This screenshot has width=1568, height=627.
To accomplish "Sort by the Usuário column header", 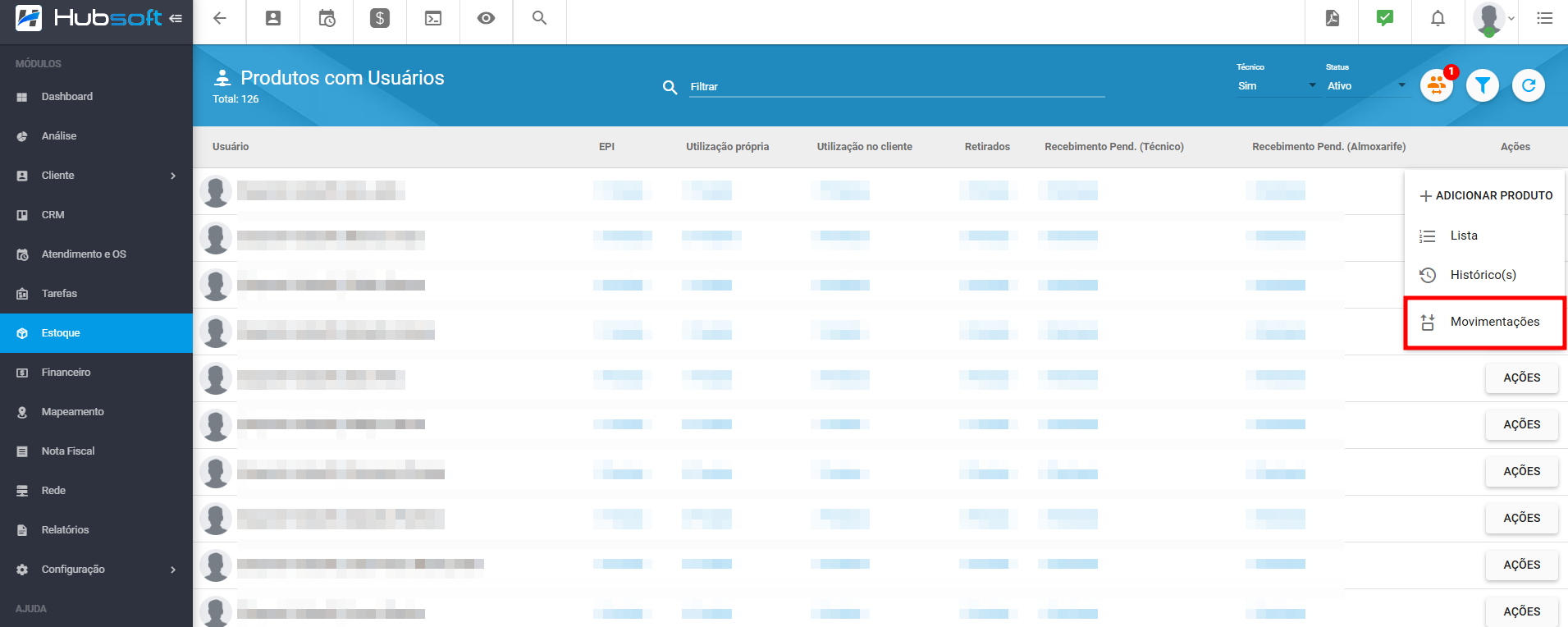I will (x=231, y=147).
